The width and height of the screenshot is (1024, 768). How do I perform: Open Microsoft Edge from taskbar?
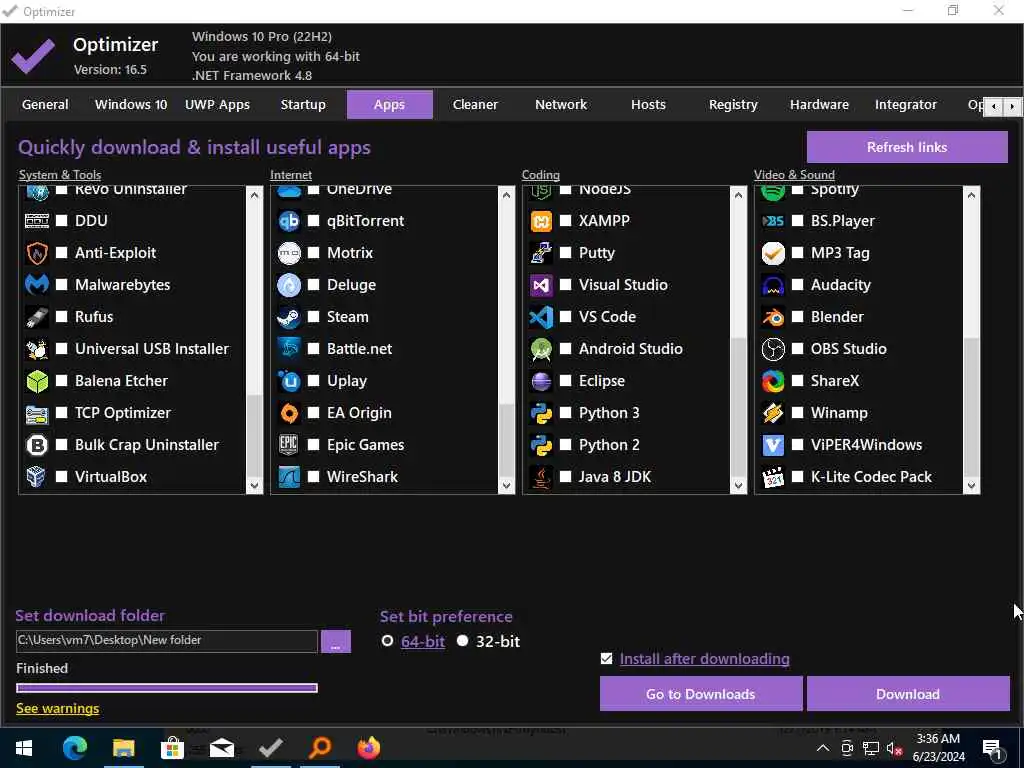click(x=74, y=748)
